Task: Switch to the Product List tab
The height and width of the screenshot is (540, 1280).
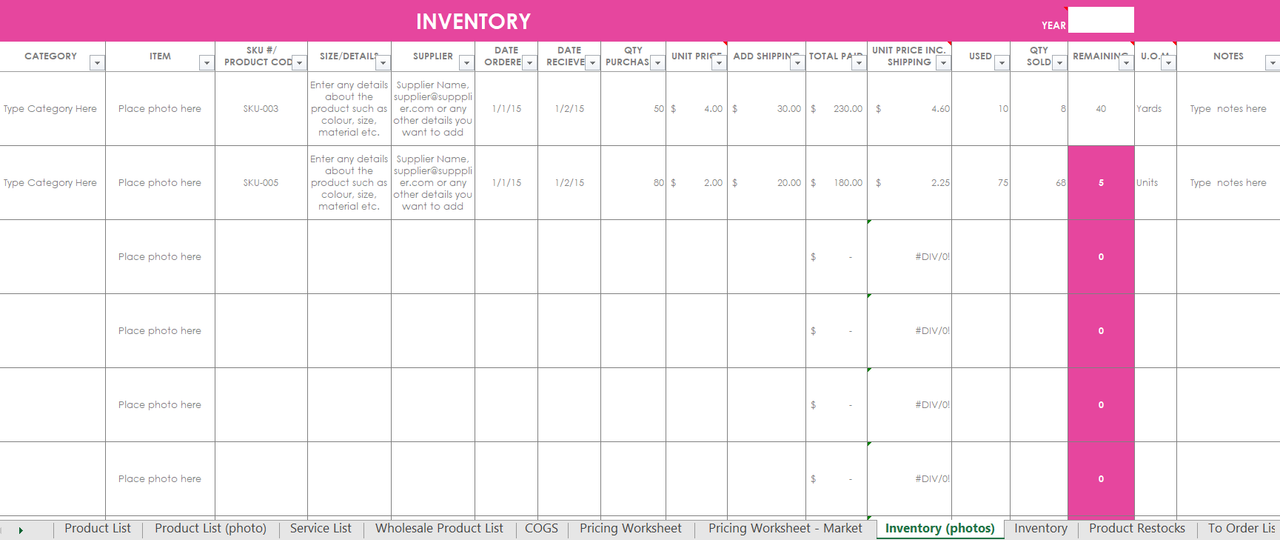Action: coord(97,528)
